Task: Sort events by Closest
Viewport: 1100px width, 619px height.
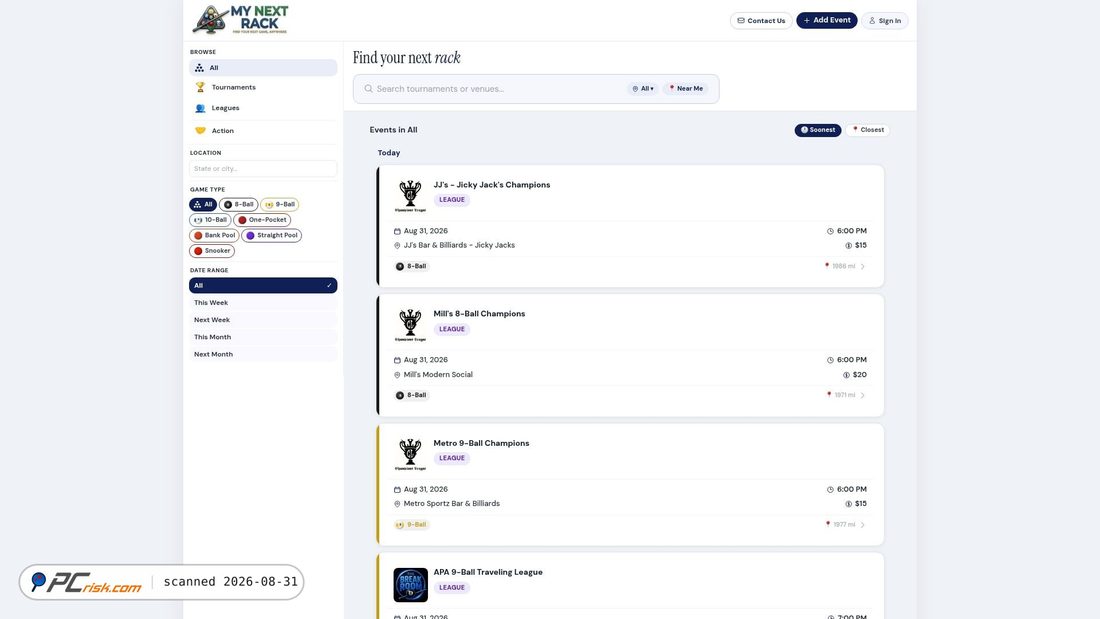Action: [x=868, y=130]
